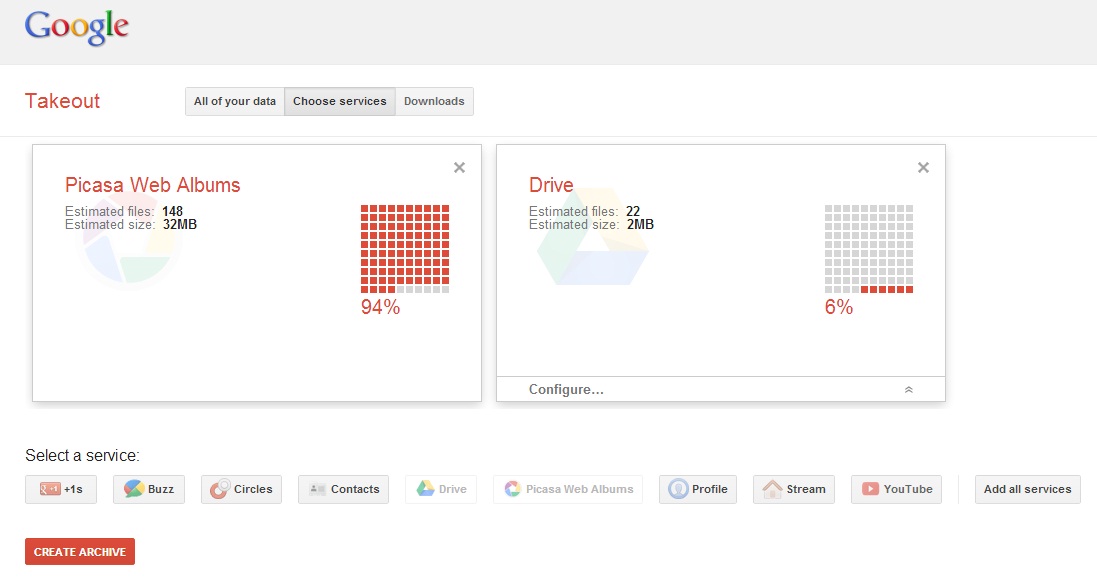
Task: Add the Stream service
Action: (793, 489)
